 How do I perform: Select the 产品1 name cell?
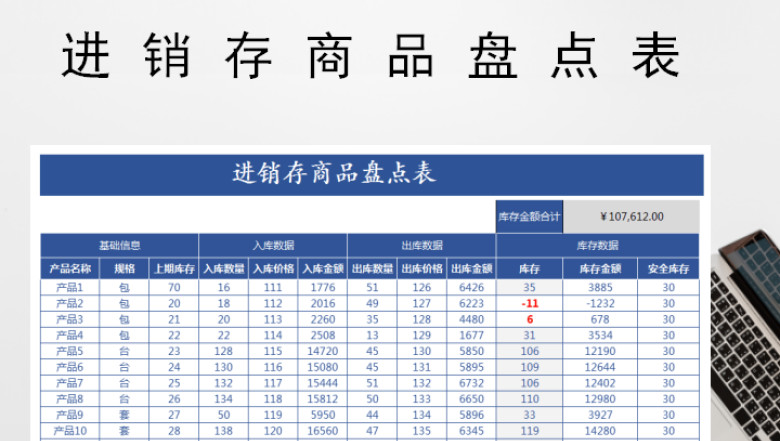point(70,287)
